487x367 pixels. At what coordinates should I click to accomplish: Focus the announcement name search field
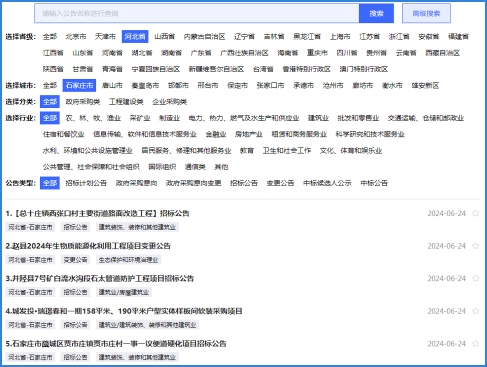pos(197,13)
